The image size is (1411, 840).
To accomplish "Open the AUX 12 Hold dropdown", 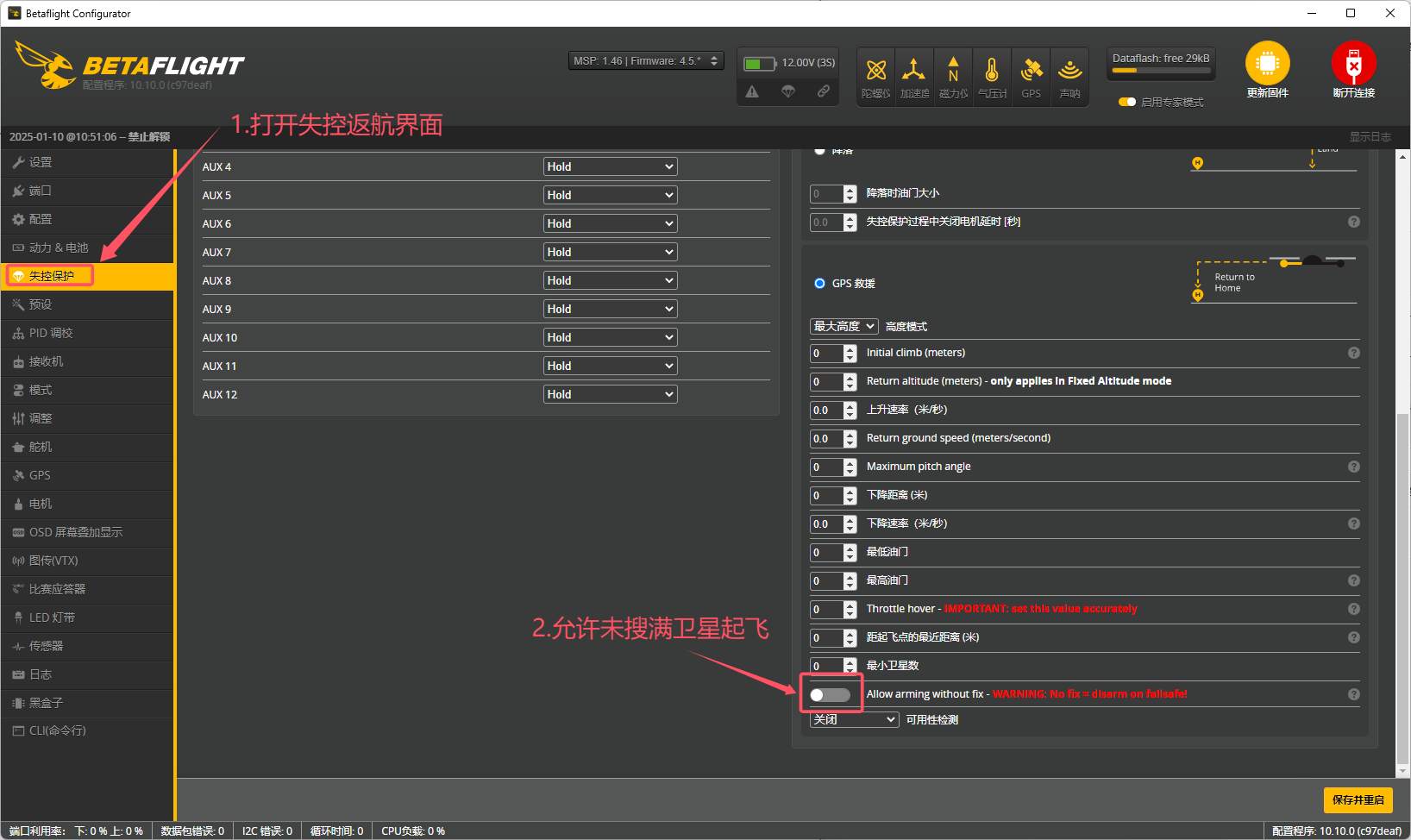I will coord(610,394).
